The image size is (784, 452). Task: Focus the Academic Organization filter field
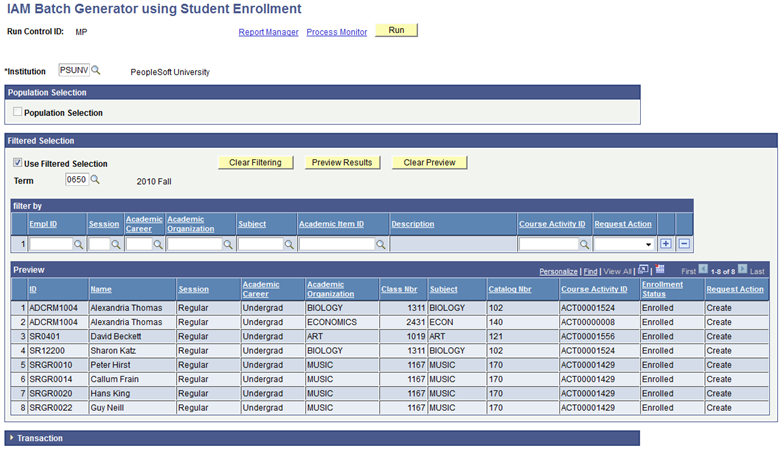pyautogui.click(x=194, y=244)
